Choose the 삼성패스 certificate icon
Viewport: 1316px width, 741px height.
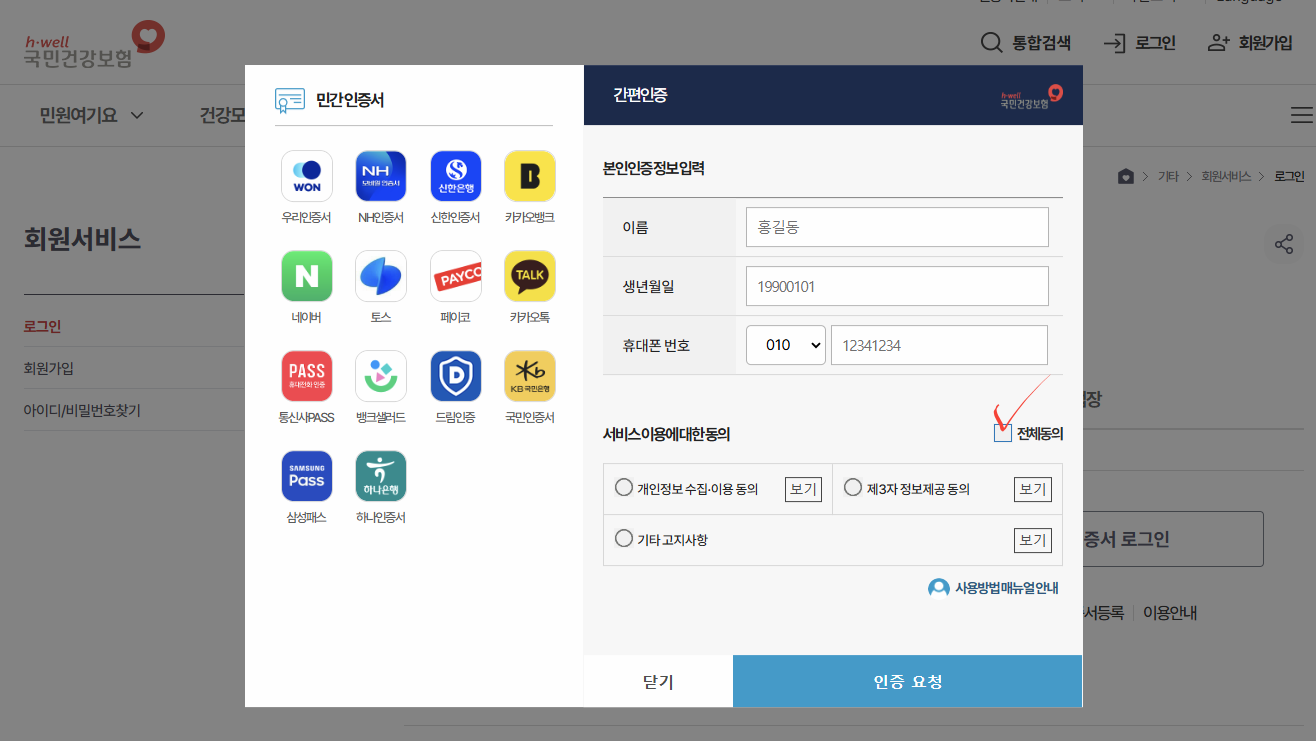coord(306,477)
